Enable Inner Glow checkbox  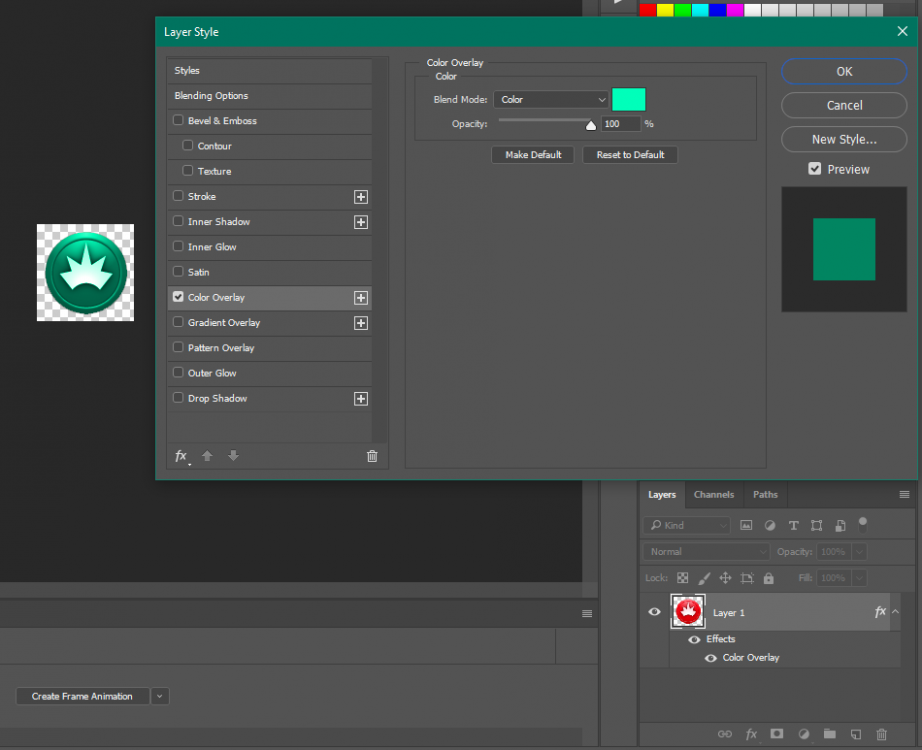tap(178, 246)
